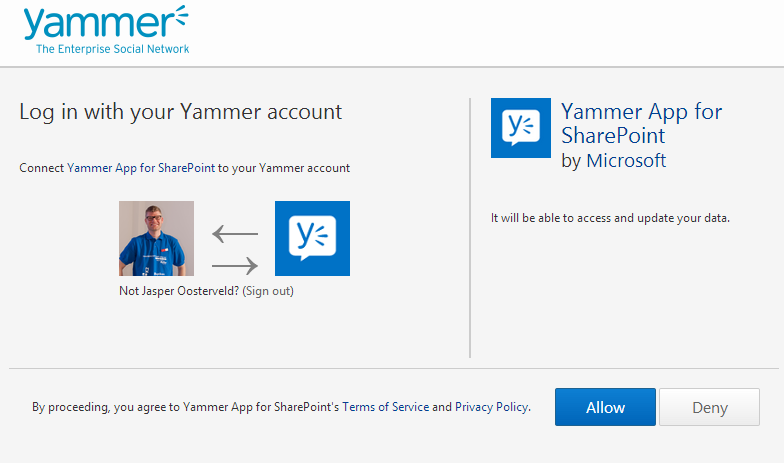Click the Yammer logo in the header

coord(106,30)
